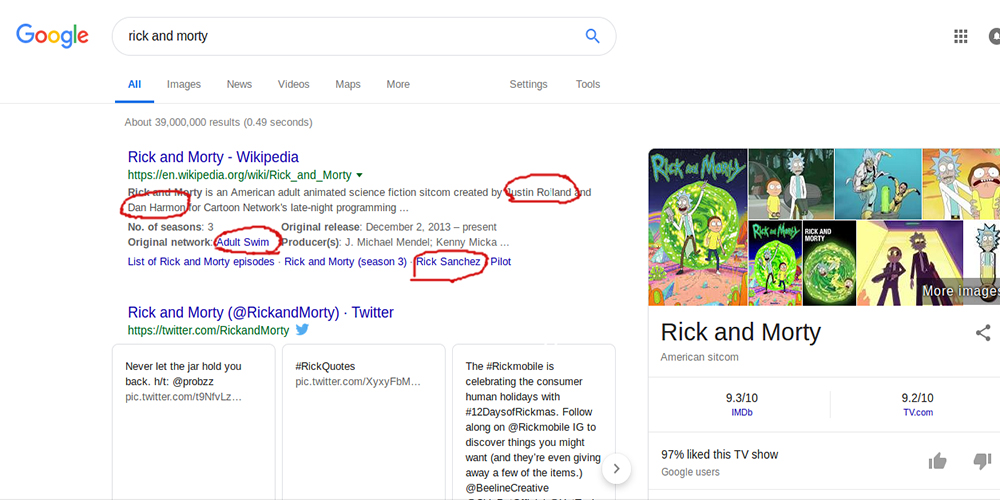Open Rick and Morty - Wikipedia result
Viewport: 1000px width, 500px height.
213,157
